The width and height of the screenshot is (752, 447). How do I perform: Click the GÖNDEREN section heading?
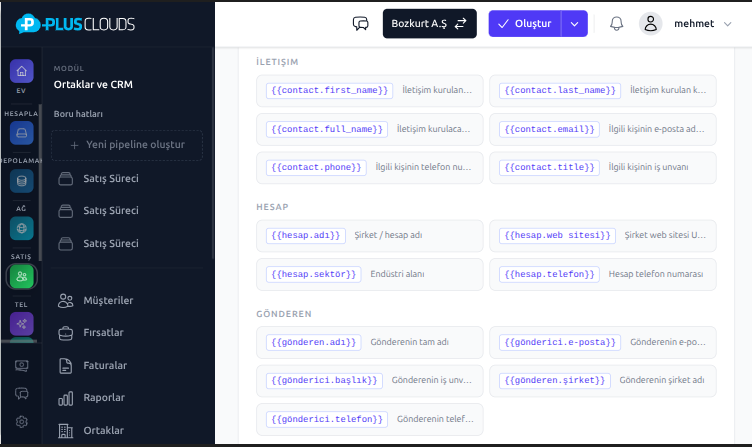click(x=284, y=314)
